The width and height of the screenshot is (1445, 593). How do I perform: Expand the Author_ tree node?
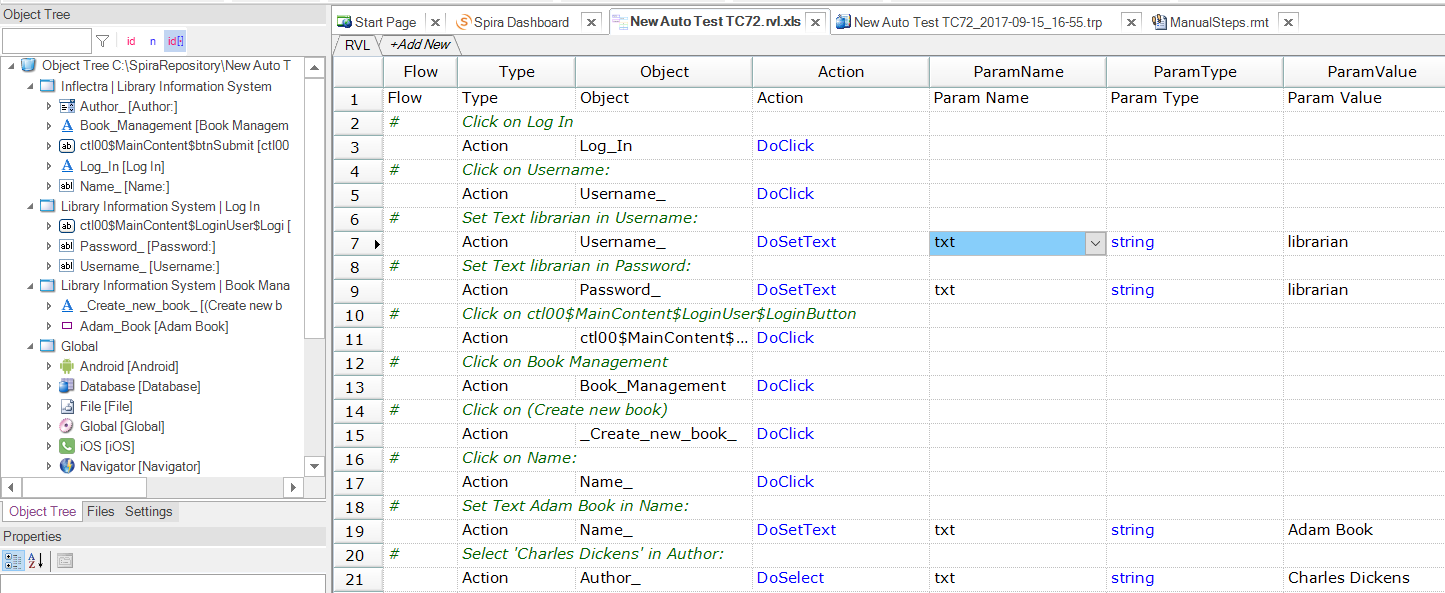click(49, 107)
